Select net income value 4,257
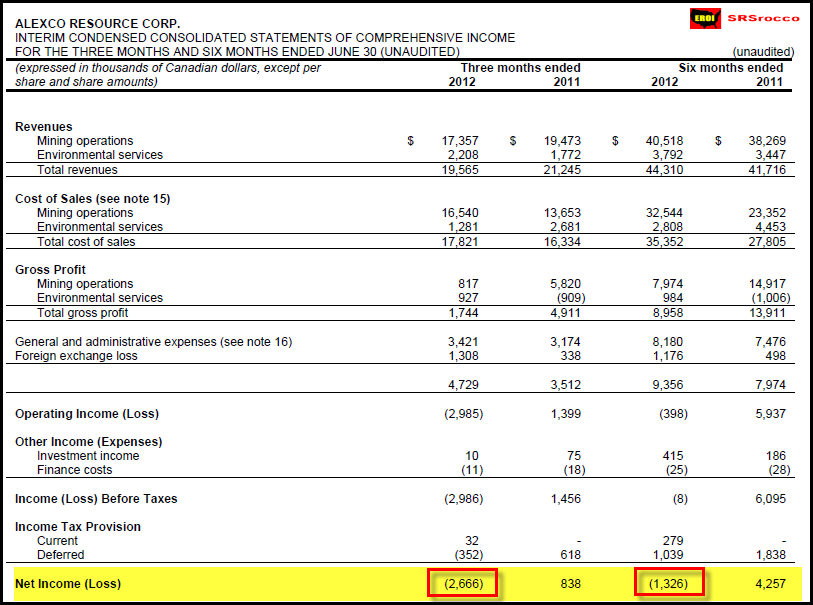 tap(770, 584)
